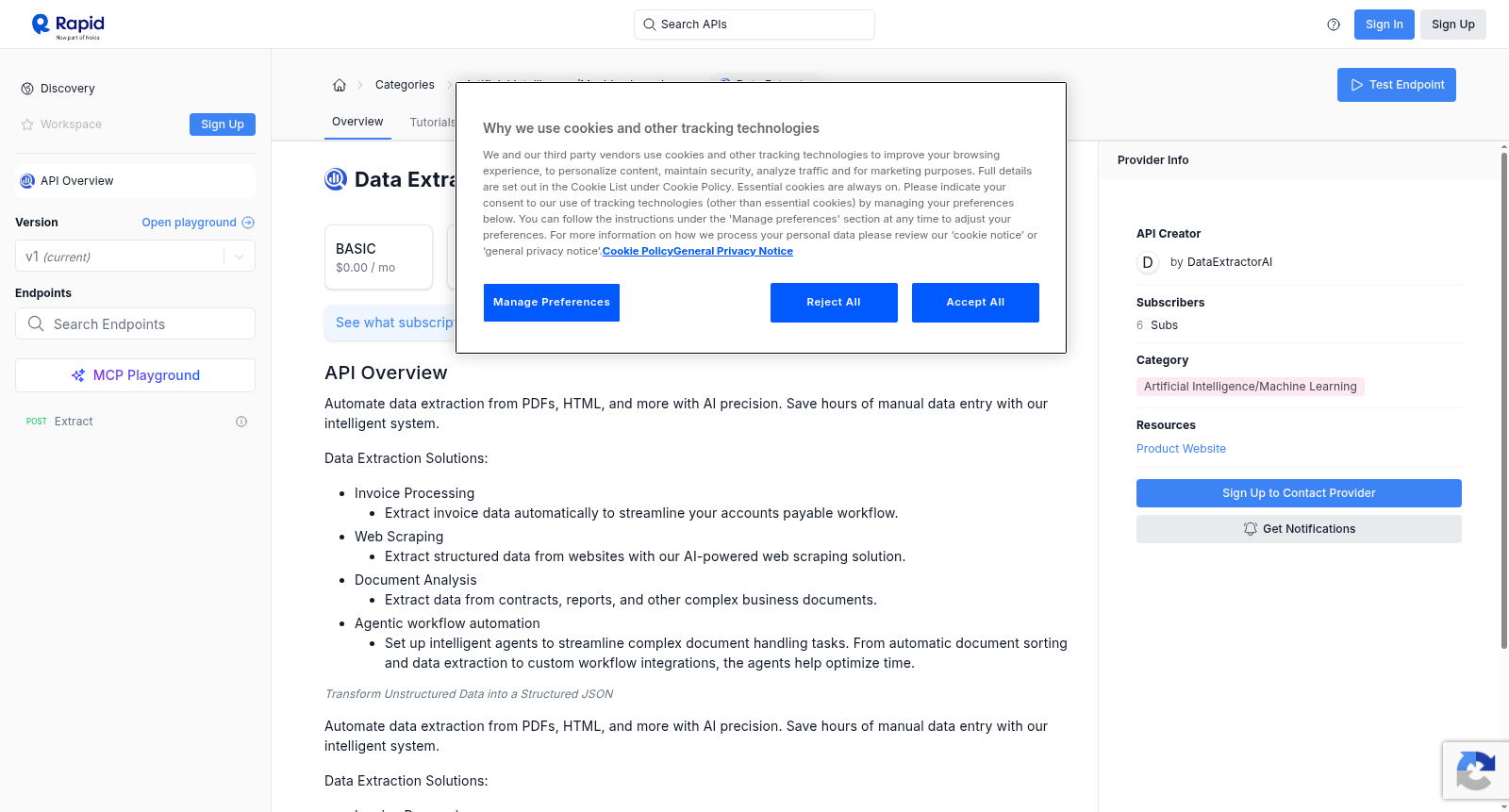Click the Open playground arrow icon

[248, 223]
